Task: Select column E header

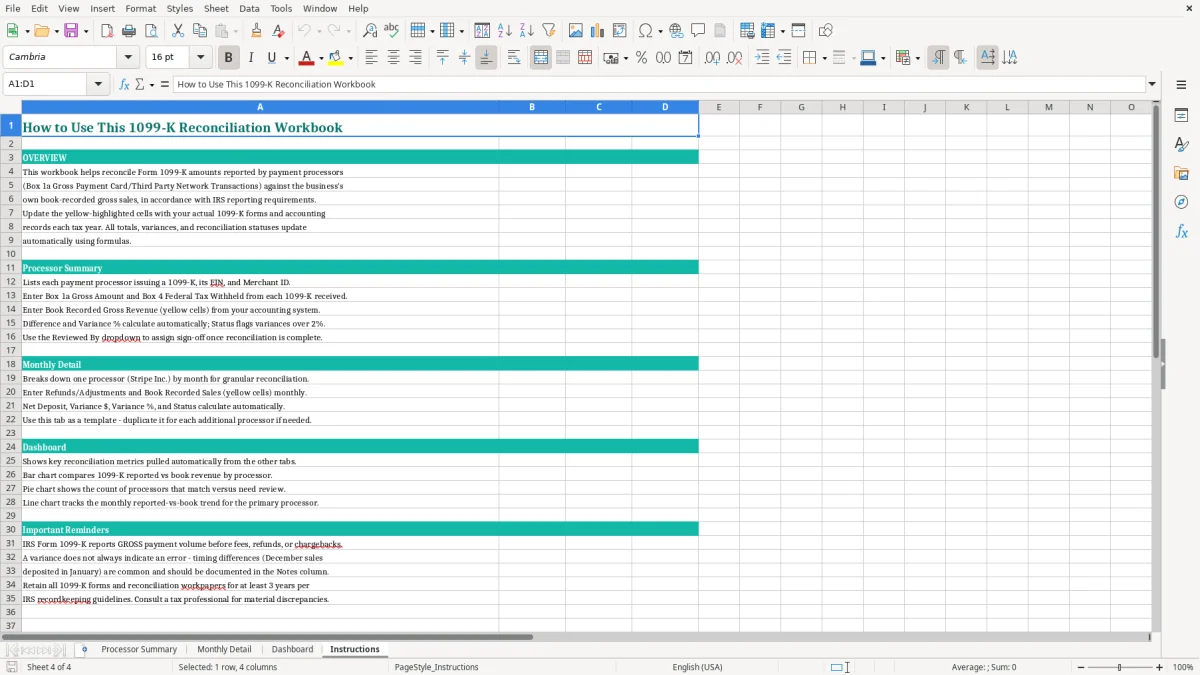Action: pyautogui.click(x=718, y=107)
